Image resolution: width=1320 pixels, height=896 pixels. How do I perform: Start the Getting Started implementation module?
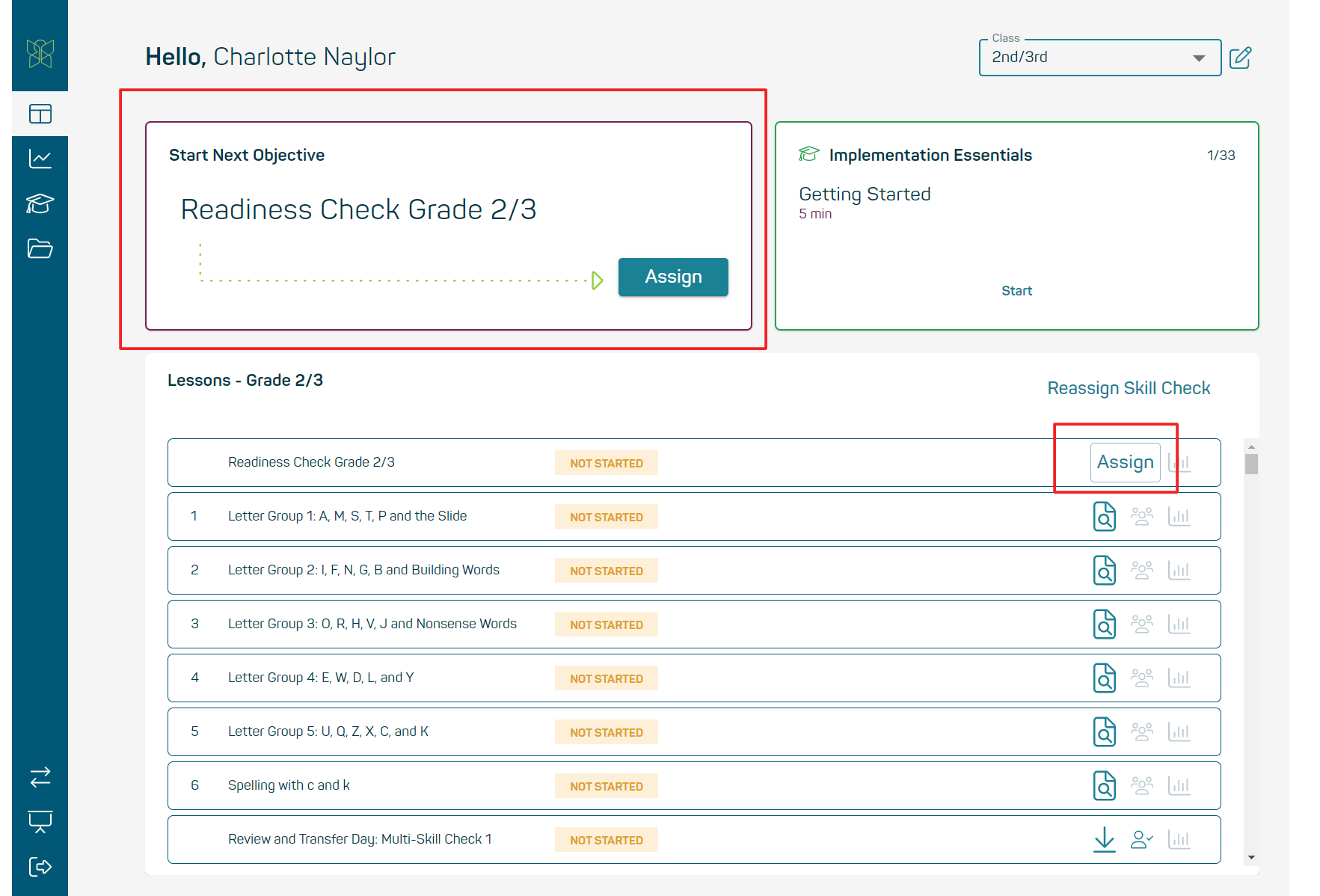point(1016,290)
